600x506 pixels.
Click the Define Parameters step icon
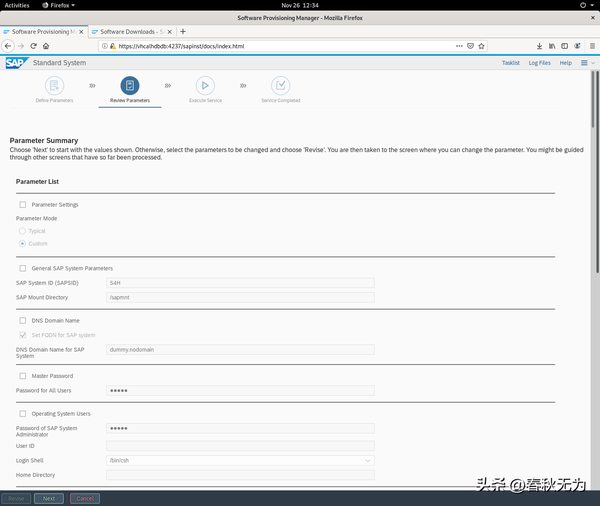click(54, 85)
